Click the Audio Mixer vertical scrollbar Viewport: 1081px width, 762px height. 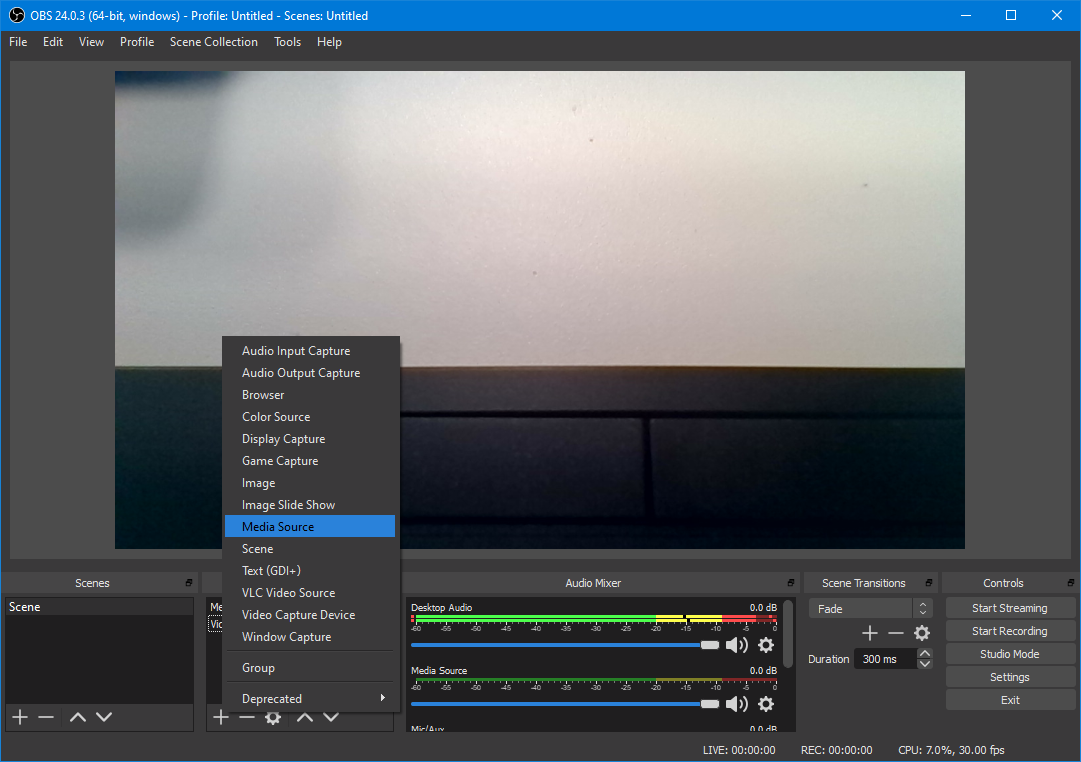787,633
